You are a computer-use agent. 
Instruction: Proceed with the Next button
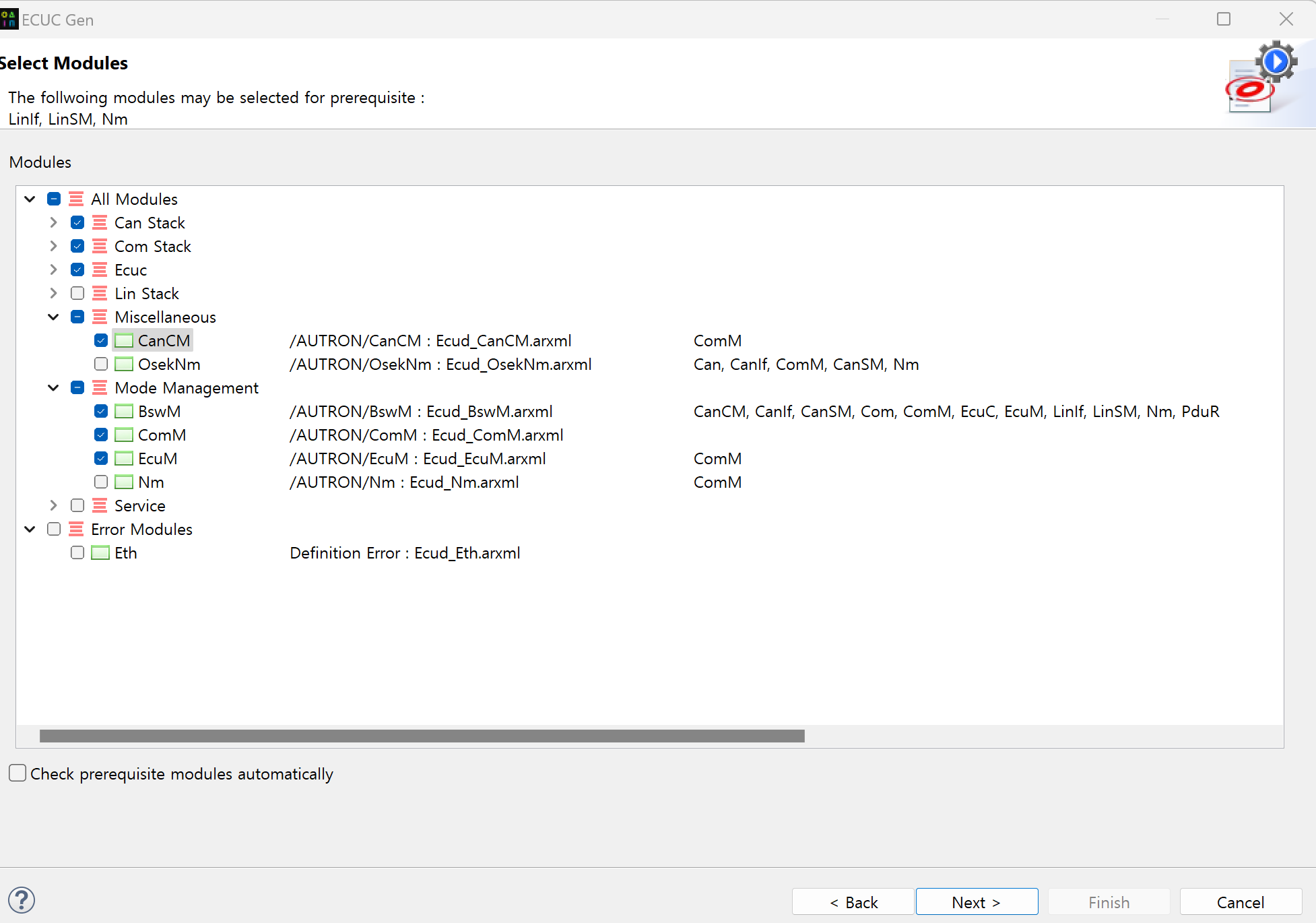coord(977,901)
